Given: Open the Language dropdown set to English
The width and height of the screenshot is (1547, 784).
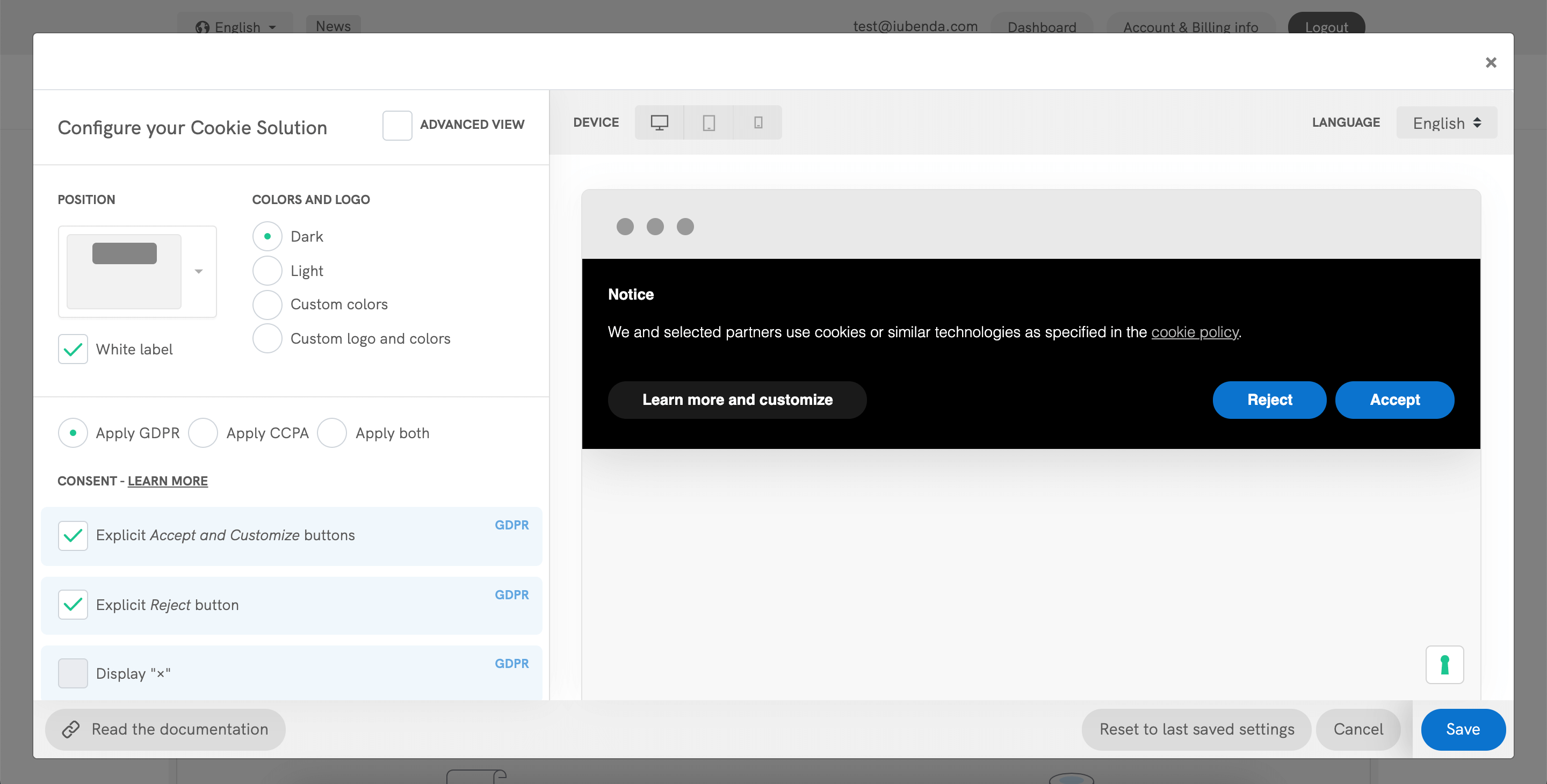Looking at the screenshot, I should 1446,122.
